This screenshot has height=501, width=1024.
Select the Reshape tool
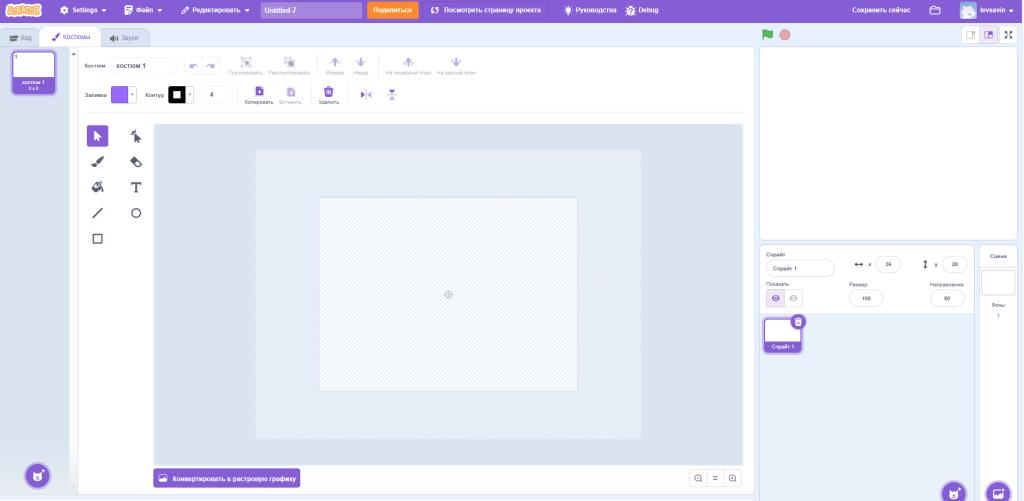(x=136, y=136)
